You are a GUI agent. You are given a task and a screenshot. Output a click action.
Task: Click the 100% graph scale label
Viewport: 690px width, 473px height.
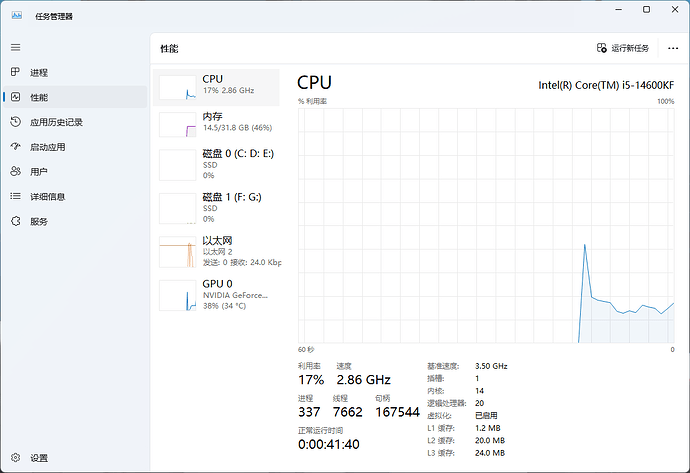click(665, 102)
